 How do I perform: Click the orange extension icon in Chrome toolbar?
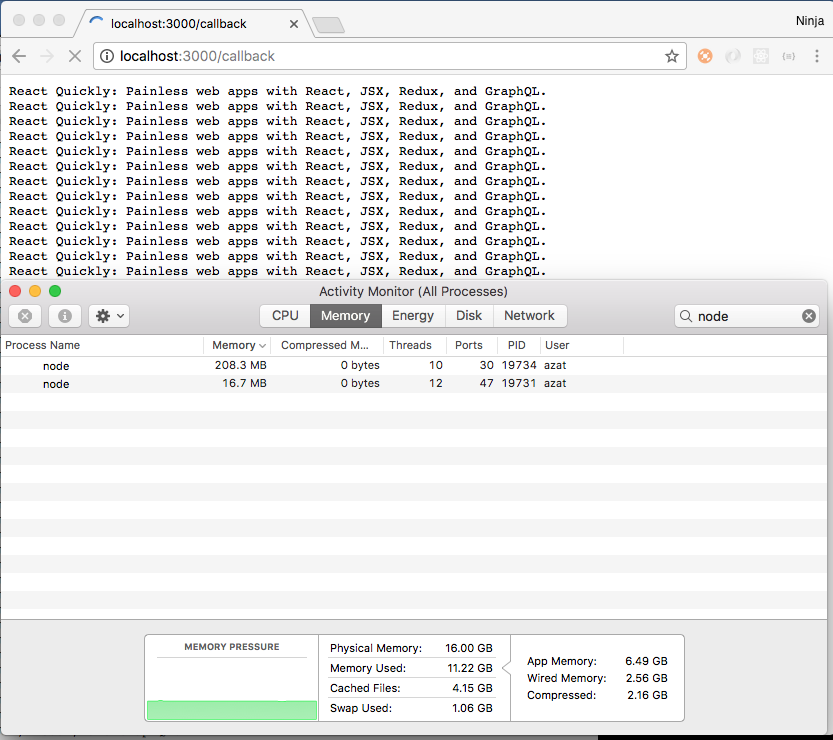(x=705, y=56)
